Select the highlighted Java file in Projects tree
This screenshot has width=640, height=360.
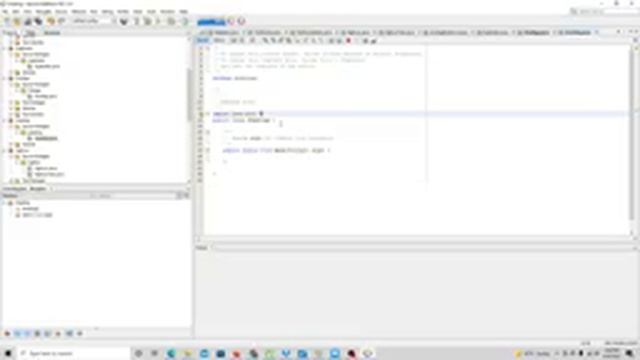46,138
